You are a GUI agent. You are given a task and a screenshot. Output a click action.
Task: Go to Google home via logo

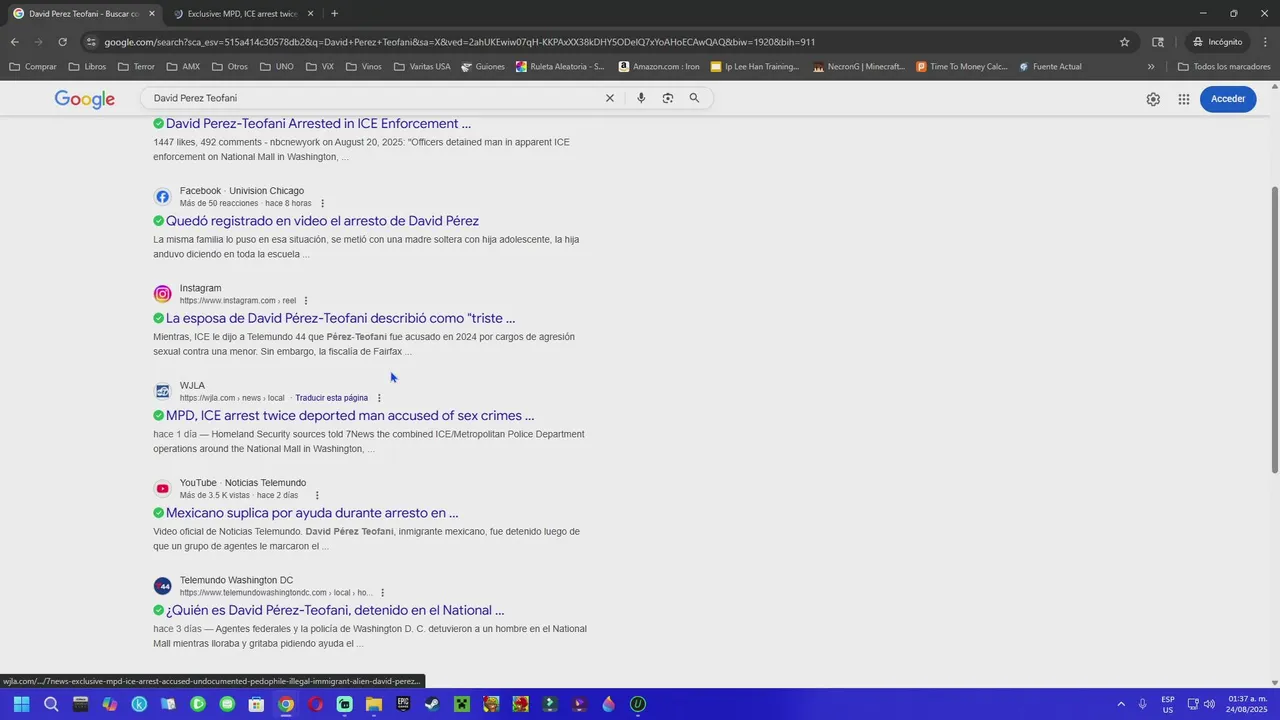(85, 99)
